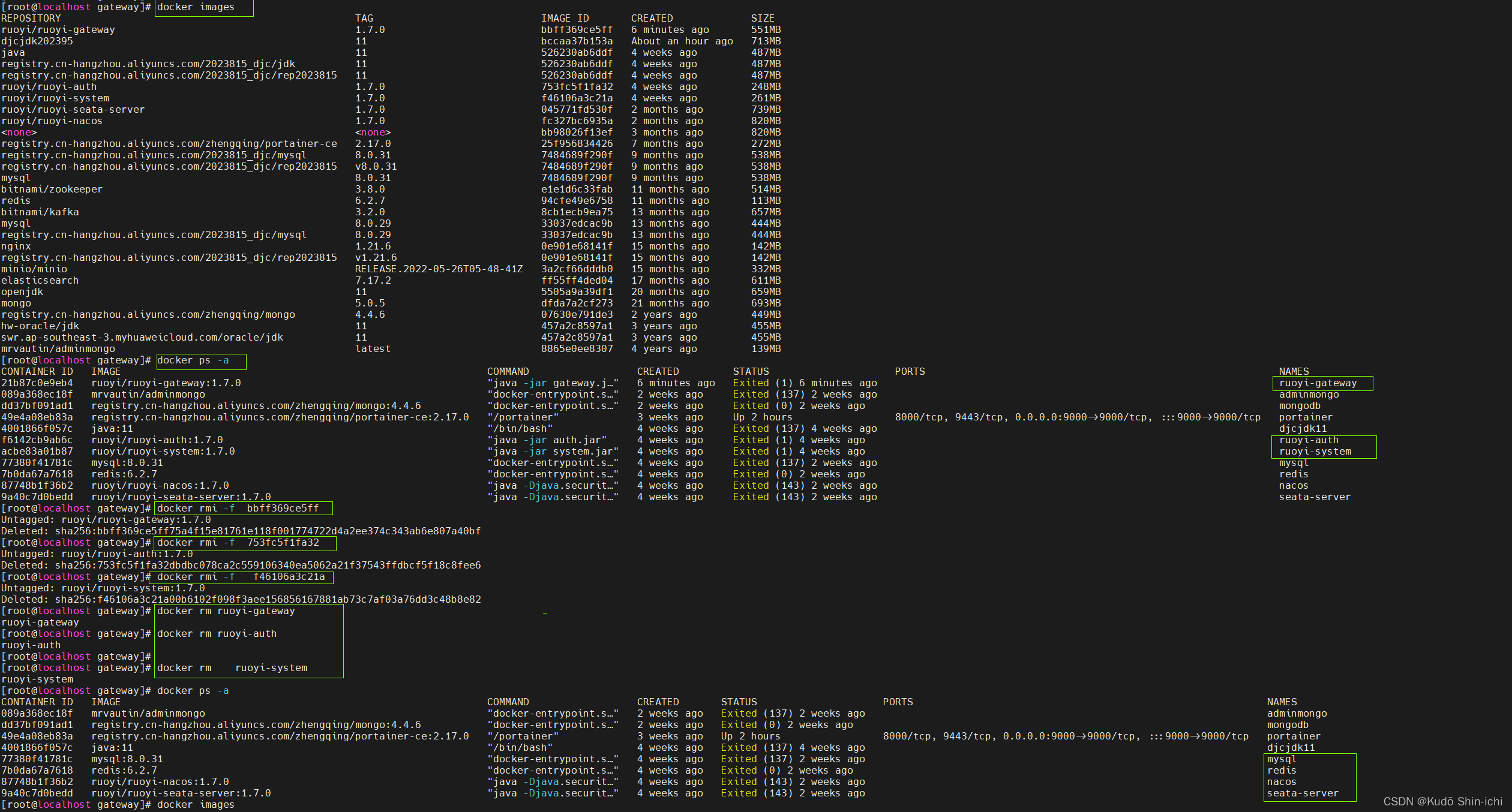Click the REPOSITORY column header
This screenshot has height=812, width=1512.
point(31,19)
